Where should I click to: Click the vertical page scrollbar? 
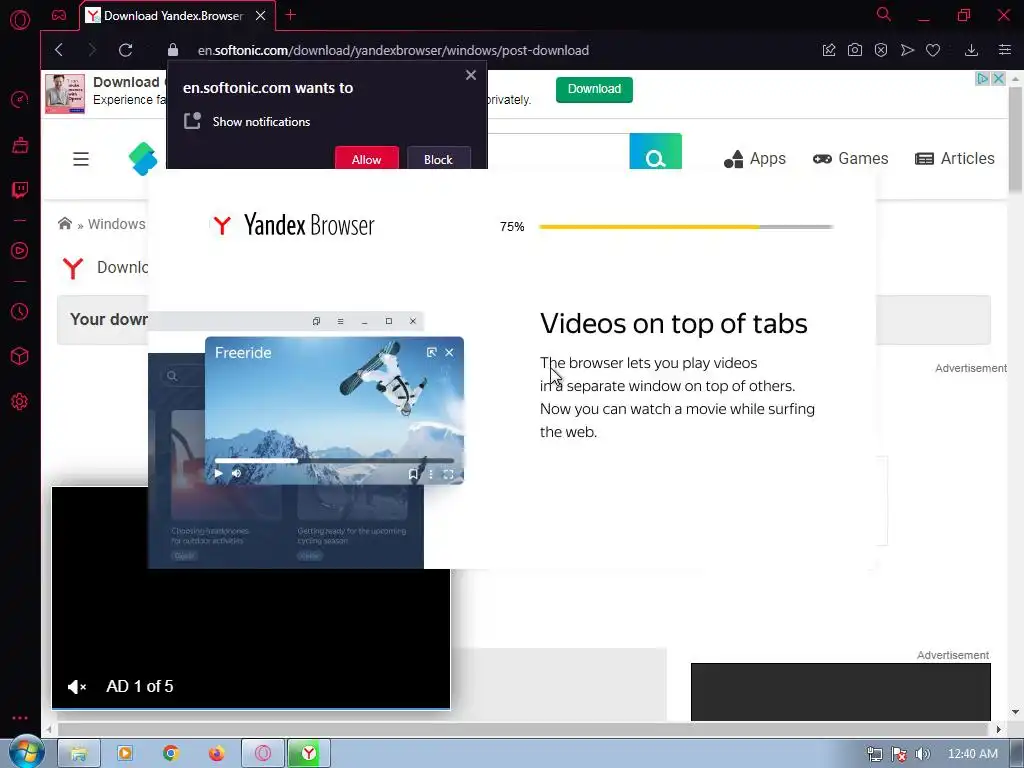[x=1015, y=140]
